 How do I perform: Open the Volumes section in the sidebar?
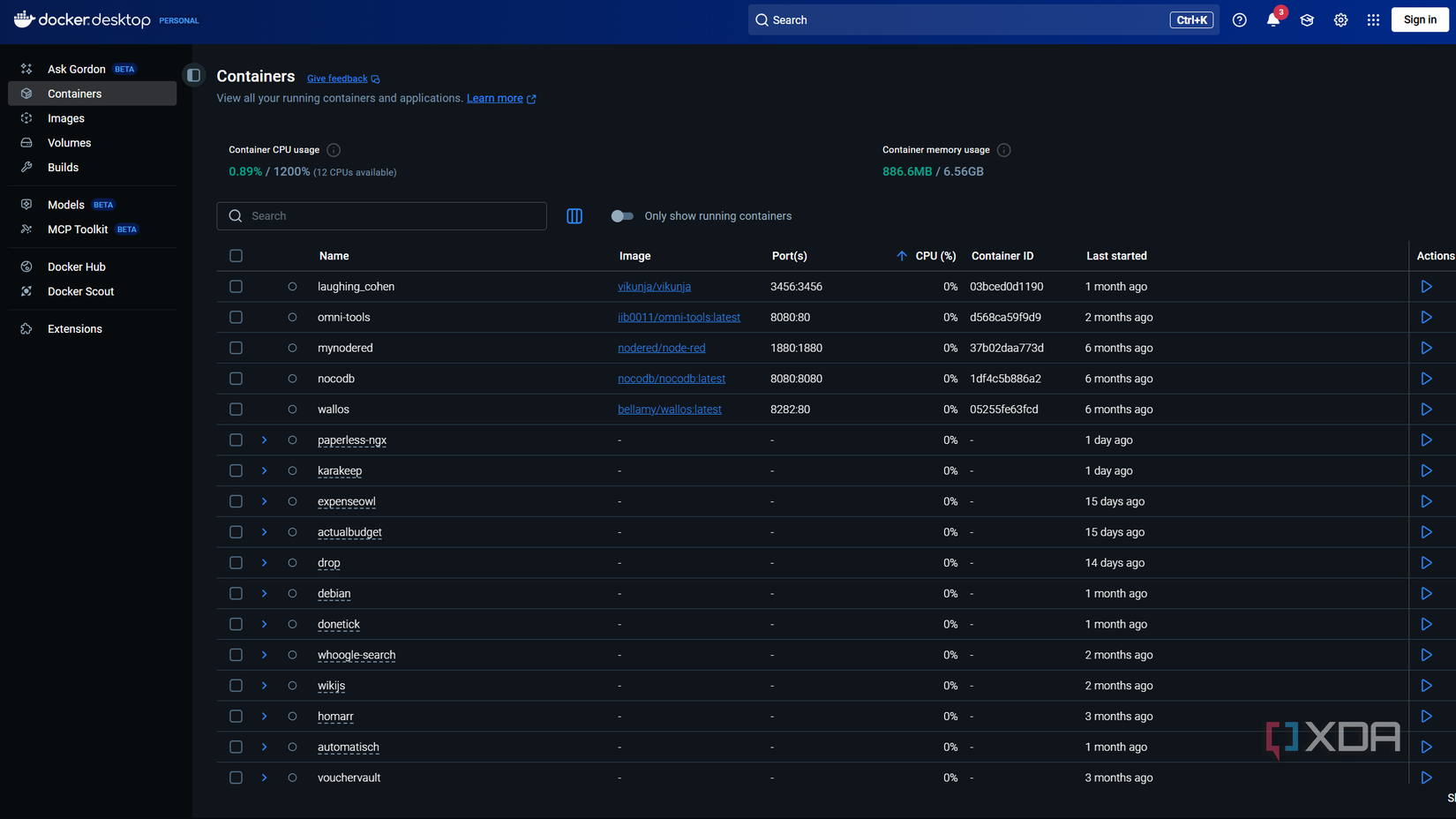click(x=69, y=142)
